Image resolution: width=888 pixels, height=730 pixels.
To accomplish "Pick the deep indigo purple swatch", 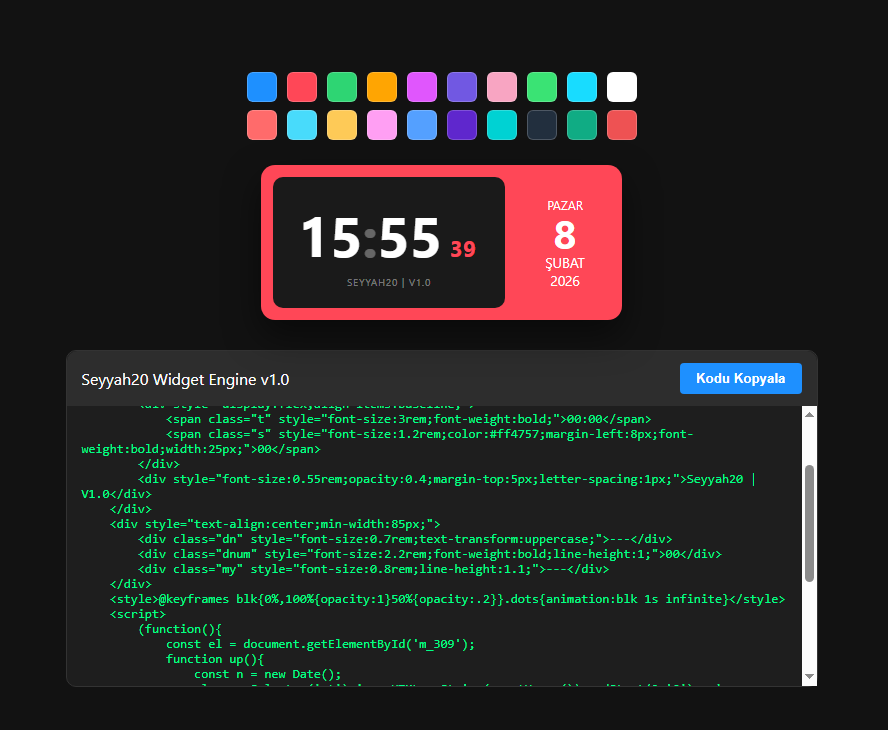I will [x=462, y=125].
